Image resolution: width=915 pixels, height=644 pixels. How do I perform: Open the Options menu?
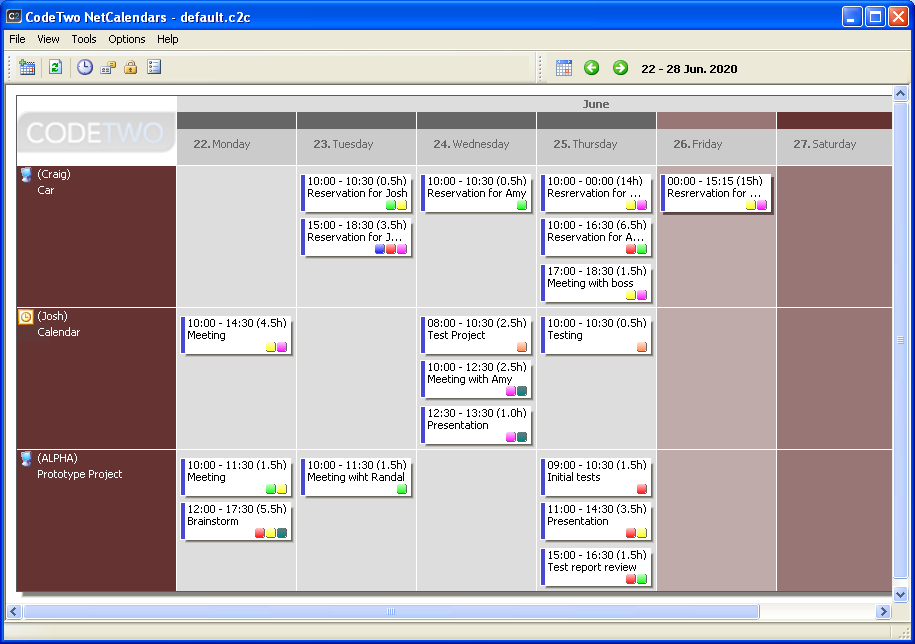pos(127,39)
